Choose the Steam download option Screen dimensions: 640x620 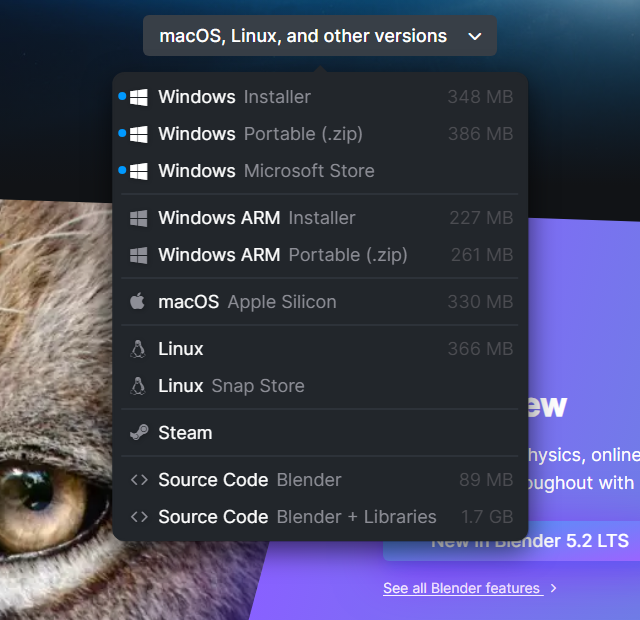coord(320,433)
